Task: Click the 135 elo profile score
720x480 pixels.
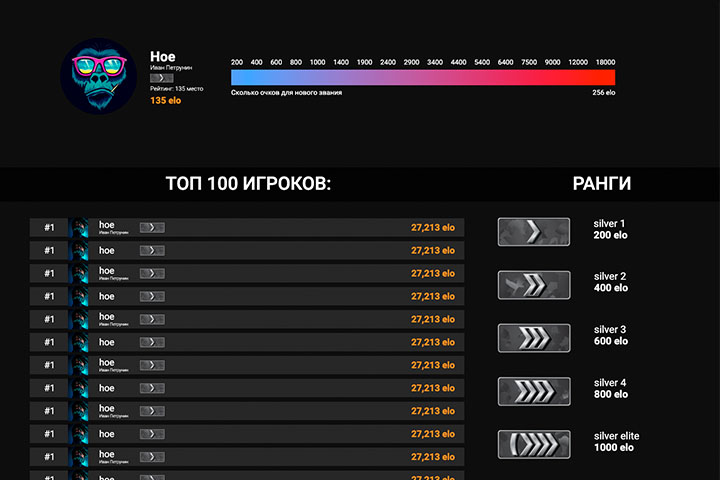Action: coord(165,100)
